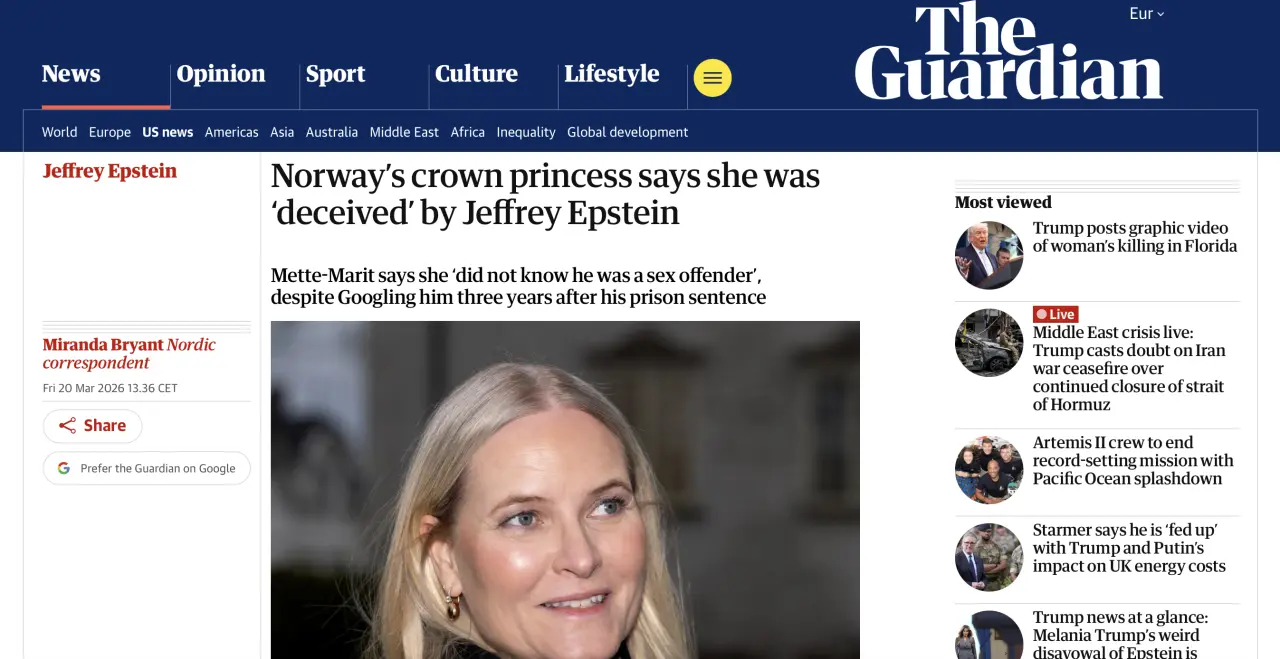Viewport: 1280px width, 659px height.
Task: Open the Middle East crisis live thumbnail
Action: point(989,342)
